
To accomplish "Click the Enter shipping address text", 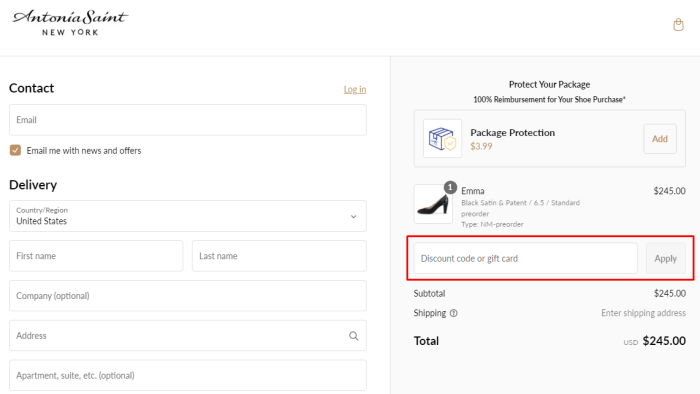I will point(643,313).
